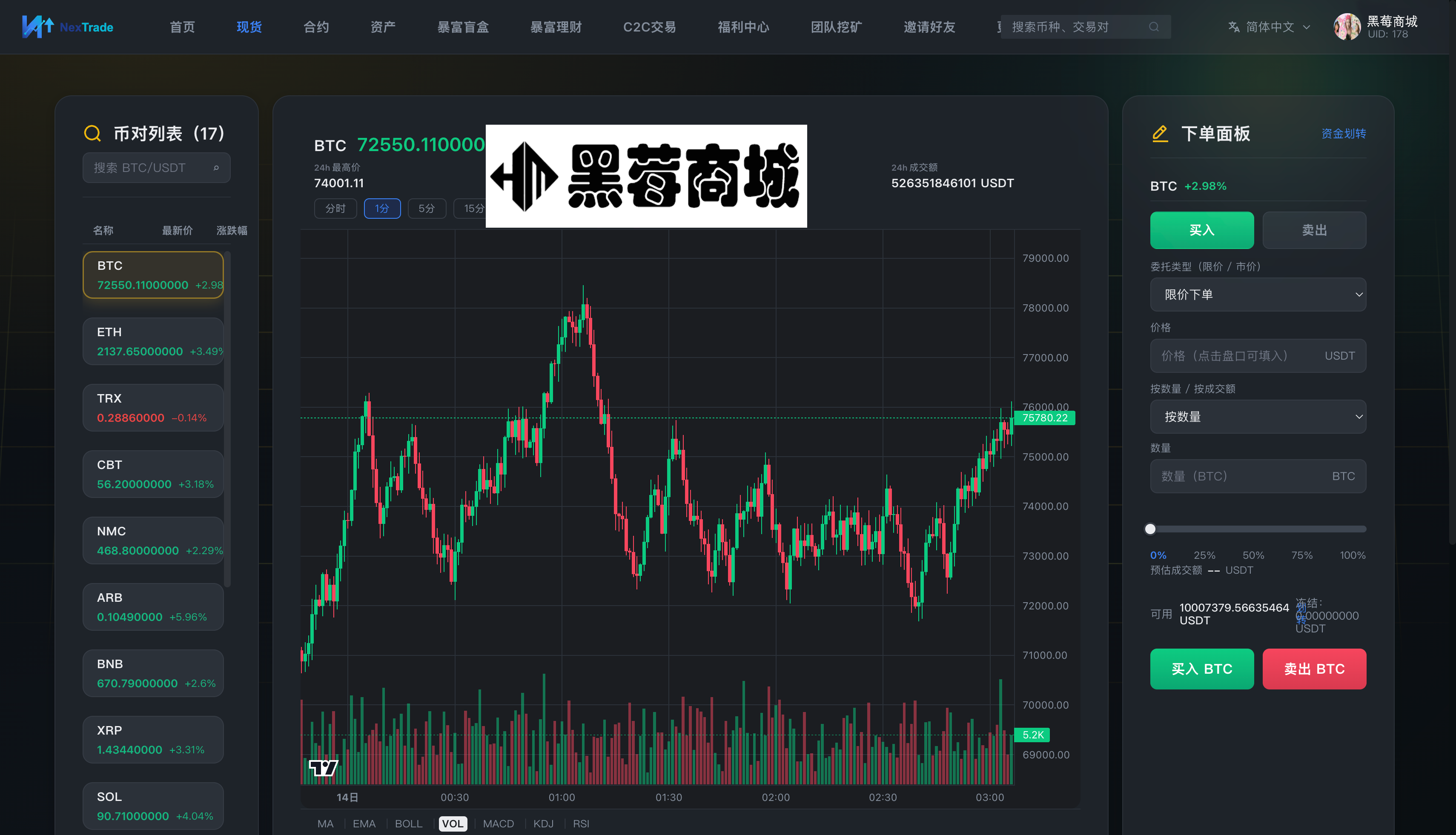Click the 买入 BTC button
The height and width of the screenshot is (835, 1456).
coord(1202,669)
